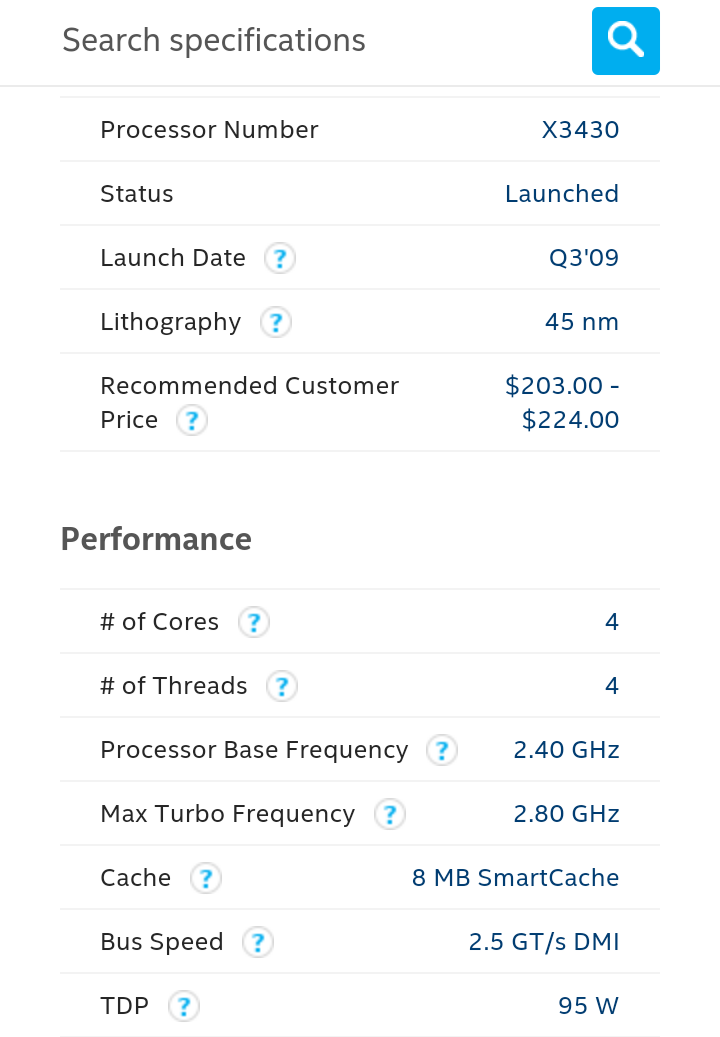
Task: Click the Performance section heading
Action: (156, 539)
